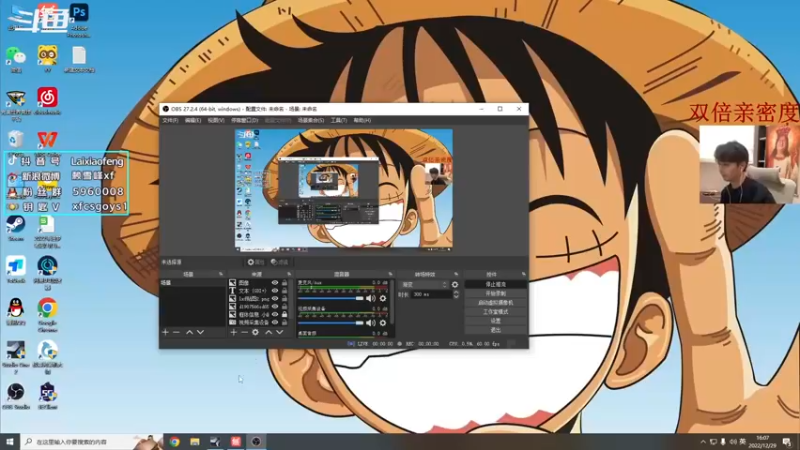The width and height of the screenshot is (800, 450).
Task: Adjust second mixer channel volume slider
Action: tap(331, 323)
